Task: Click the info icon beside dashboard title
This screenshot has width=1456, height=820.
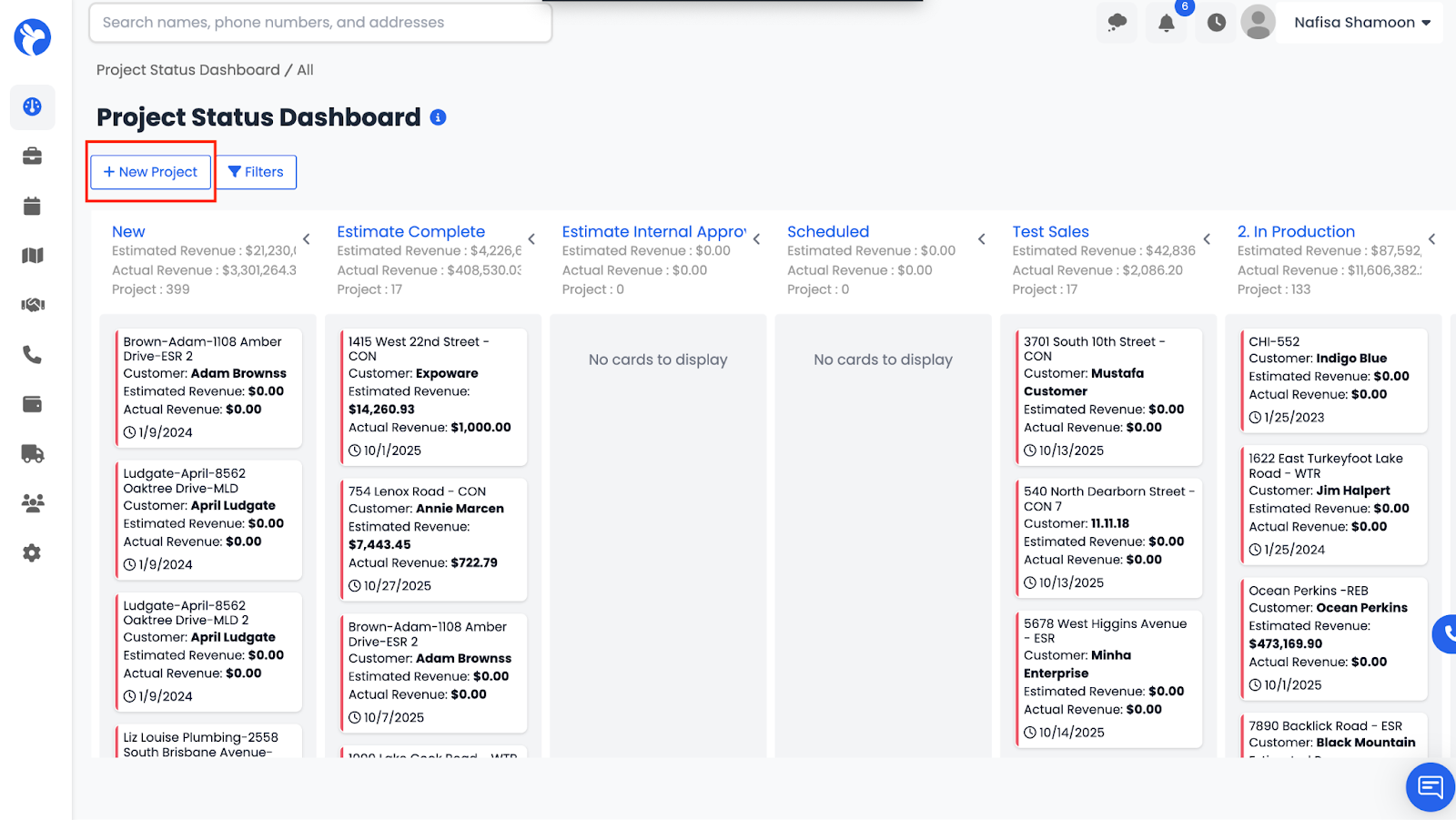Action: (440, 116)
